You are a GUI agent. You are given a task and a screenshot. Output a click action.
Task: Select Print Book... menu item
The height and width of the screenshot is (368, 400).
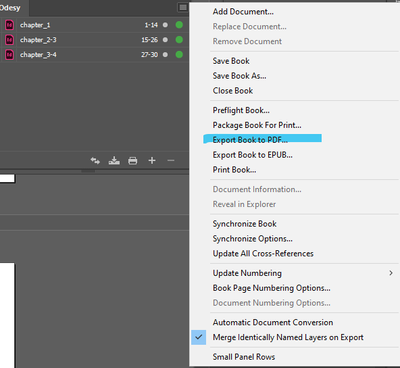click(x=234, y=170)
